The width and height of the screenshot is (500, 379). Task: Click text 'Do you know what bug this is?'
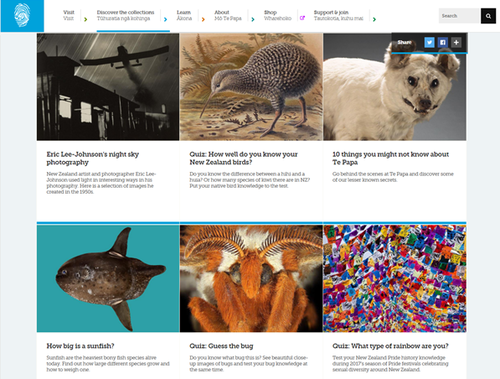point(249,364)
